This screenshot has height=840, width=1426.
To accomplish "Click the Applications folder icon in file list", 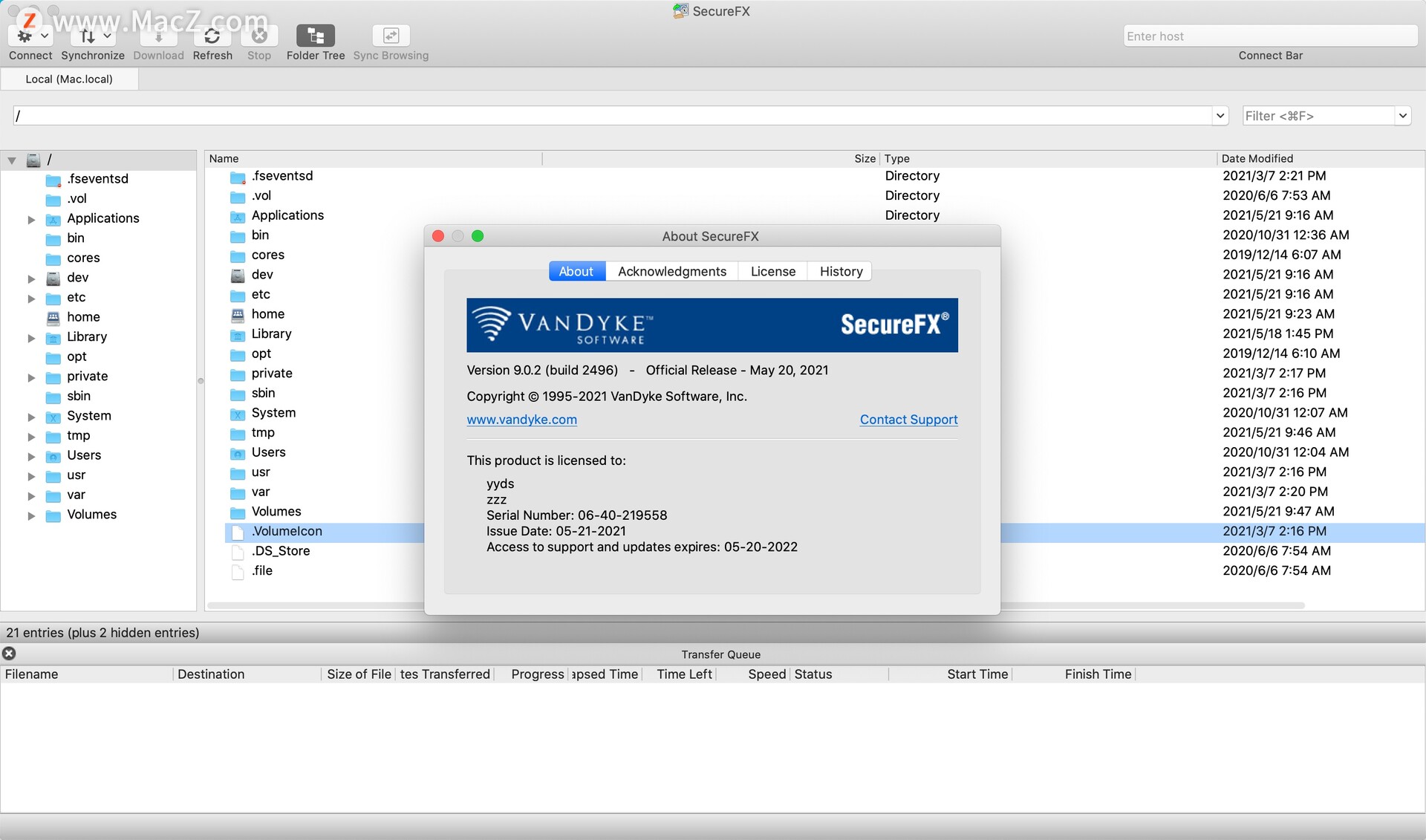I will tap(238, 216).
